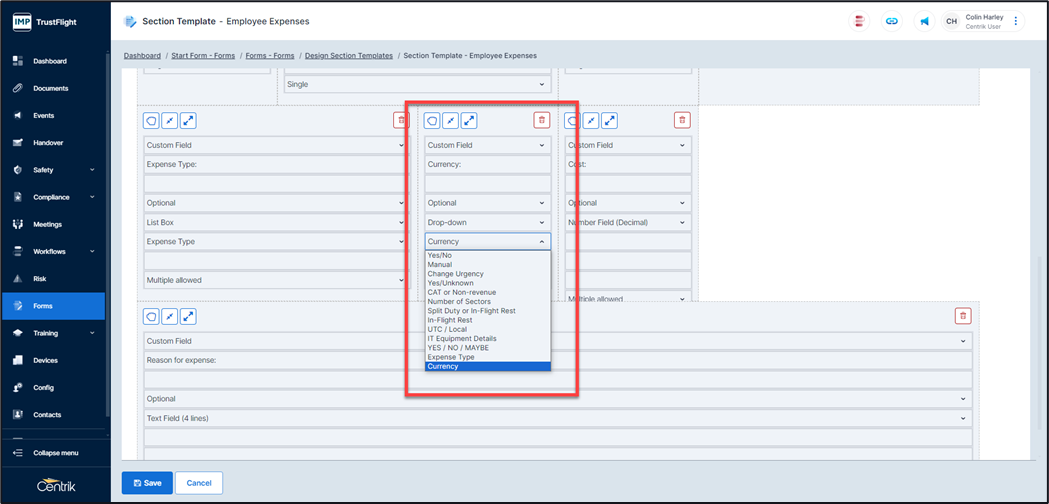1049x504 pixels.
Task: Open the List Box field type dropdown
Action: click(275, 222)
